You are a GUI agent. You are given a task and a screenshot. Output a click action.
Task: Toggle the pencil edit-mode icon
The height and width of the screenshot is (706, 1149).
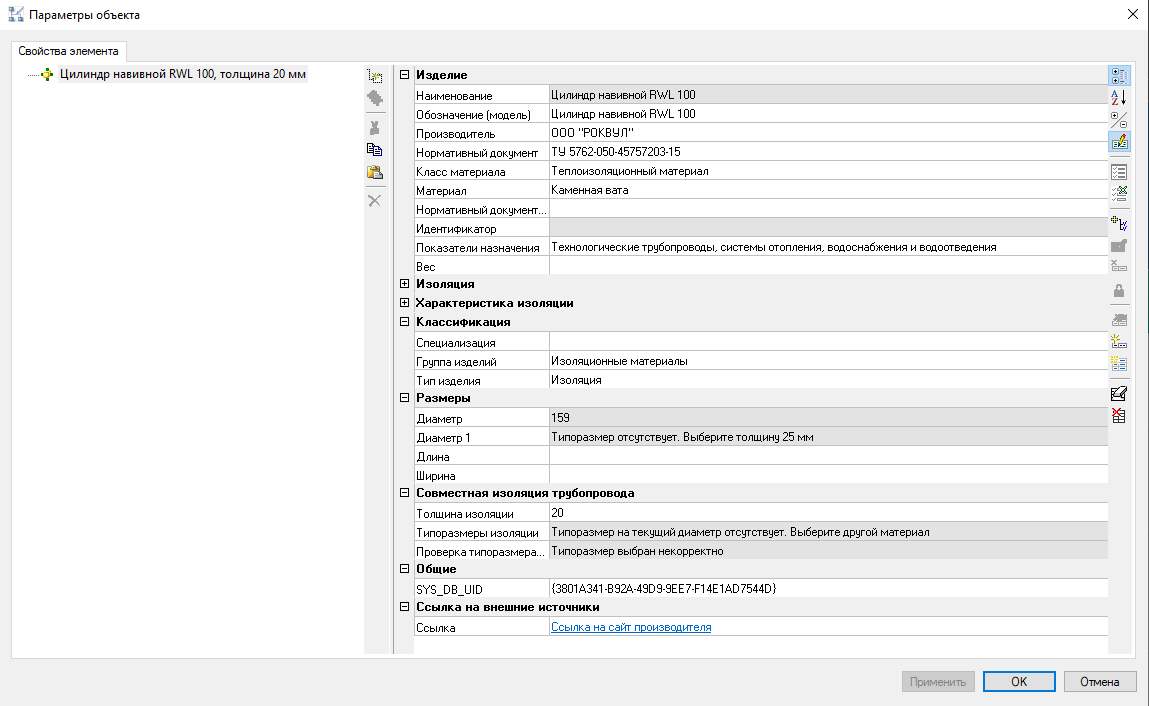tap(1119, 141)
